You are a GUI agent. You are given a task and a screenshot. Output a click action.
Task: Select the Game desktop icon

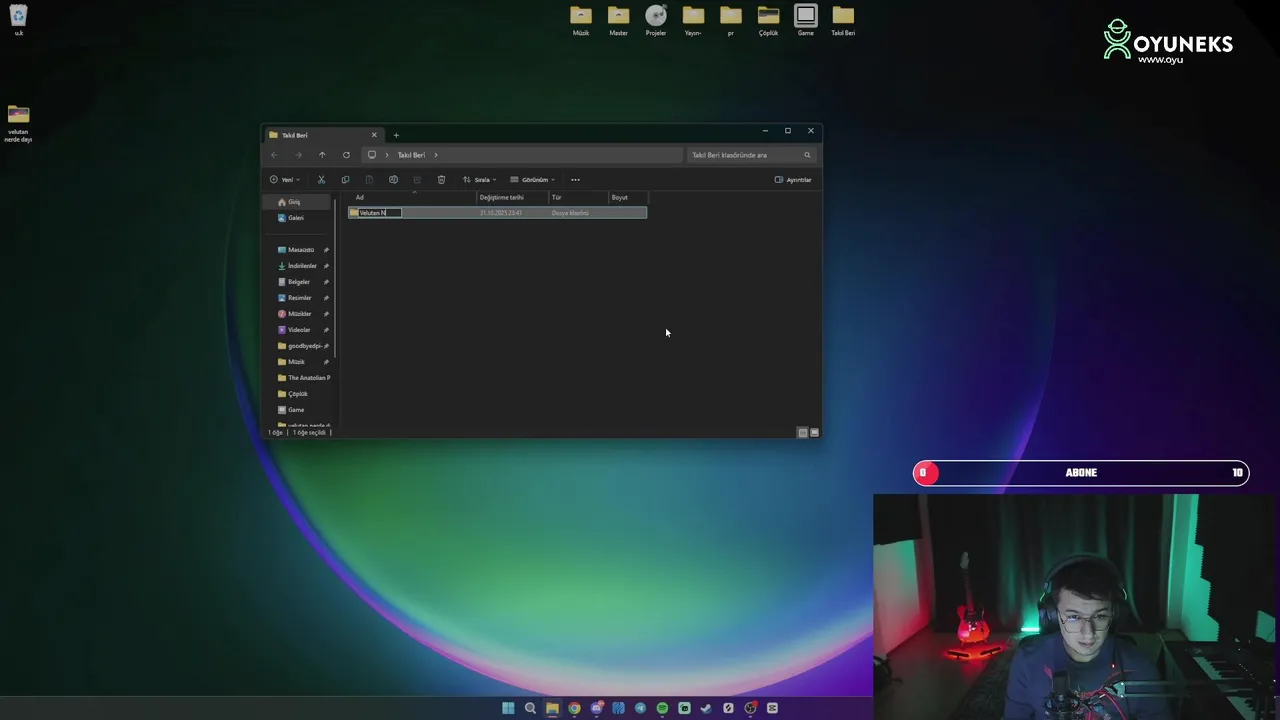[x=806, y=20]
